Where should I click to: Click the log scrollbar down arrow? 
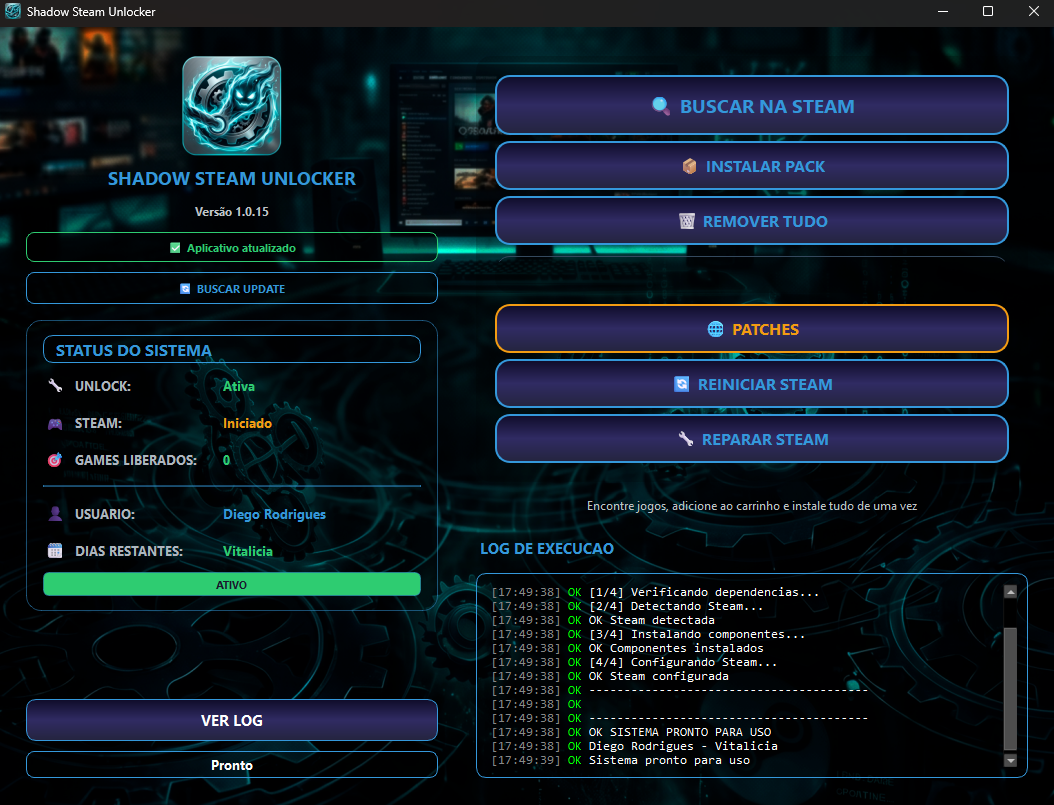tap(1010, 761)
